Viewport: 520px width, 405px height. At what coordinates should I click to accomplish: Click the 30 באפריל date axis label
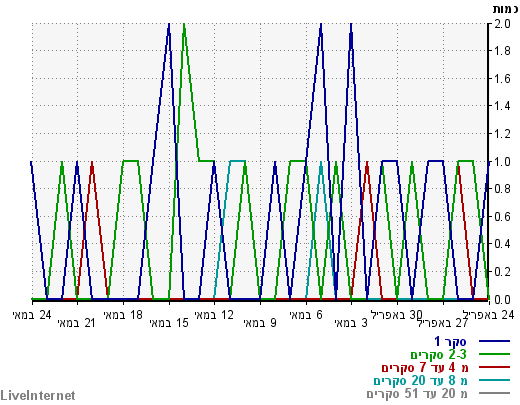397,315
